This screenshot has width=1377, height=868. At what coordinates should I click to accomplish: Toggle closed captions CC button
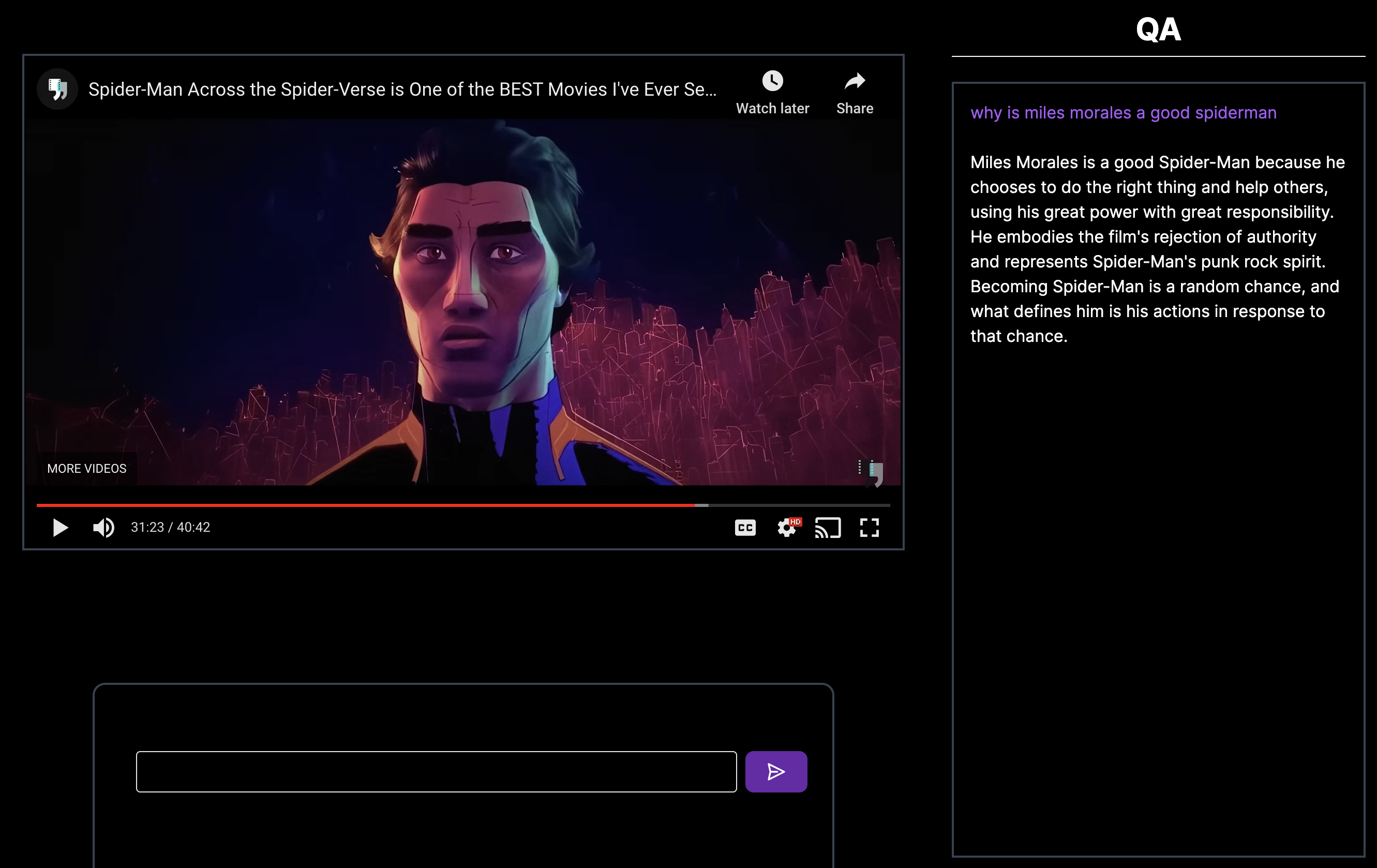click(744, 527)
